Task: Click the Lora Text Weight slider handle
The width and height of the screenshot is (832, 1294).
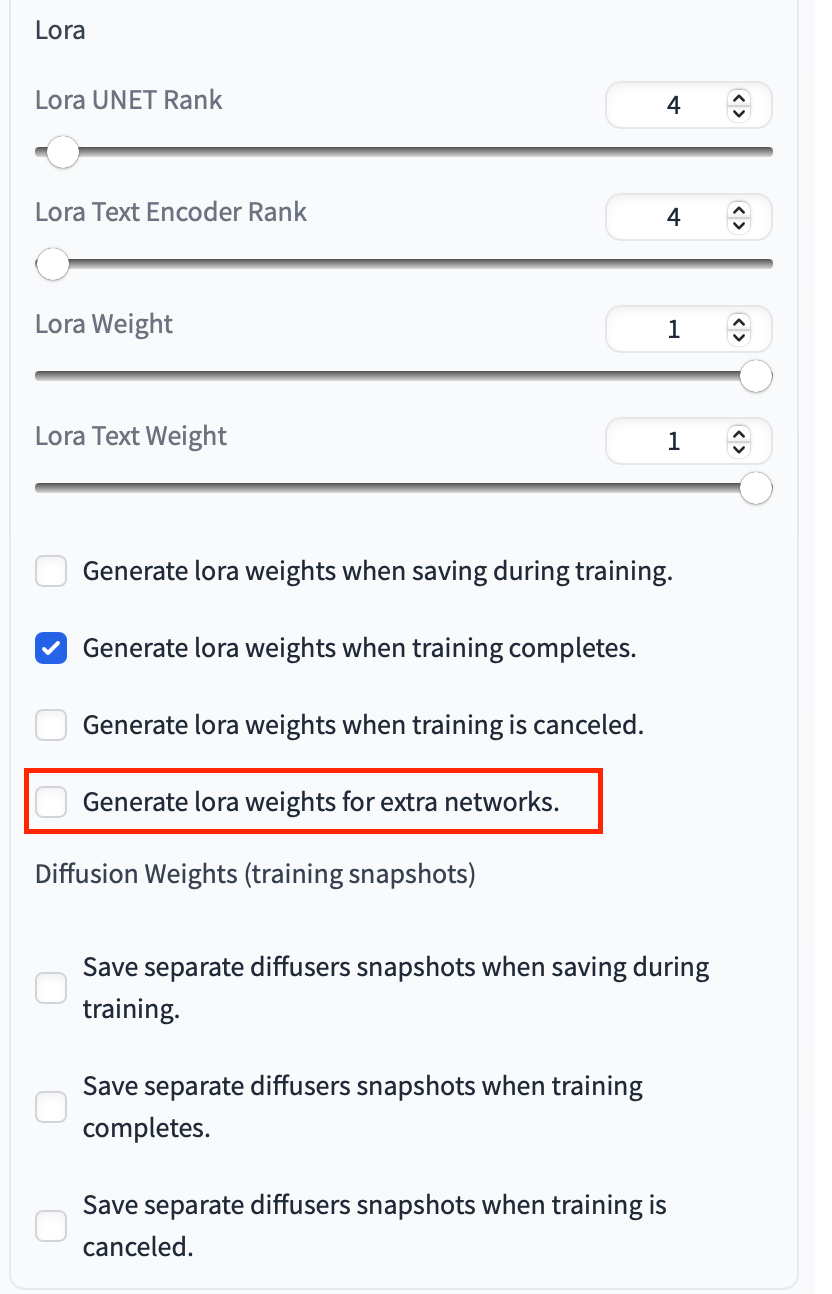Action: pyautogui.click(x=756, y=489)
